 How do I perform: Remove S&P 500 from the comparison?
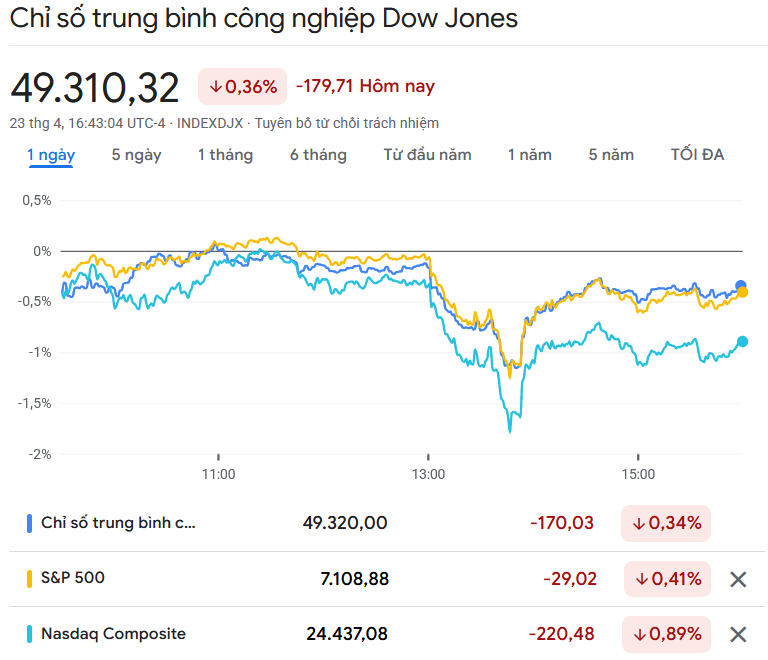pyautogui.click(x=738, y=579)
